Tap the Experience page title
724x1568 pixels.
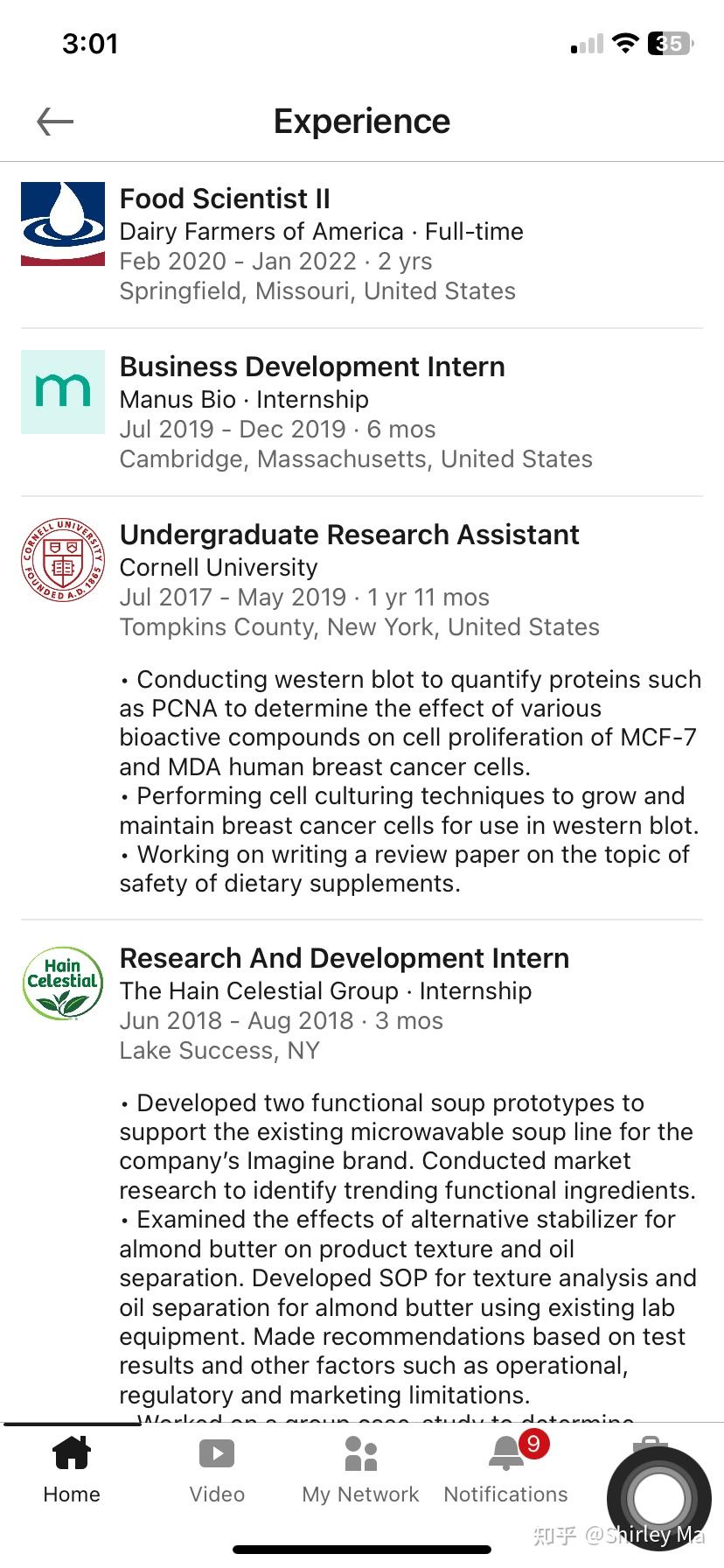[362, 122]
